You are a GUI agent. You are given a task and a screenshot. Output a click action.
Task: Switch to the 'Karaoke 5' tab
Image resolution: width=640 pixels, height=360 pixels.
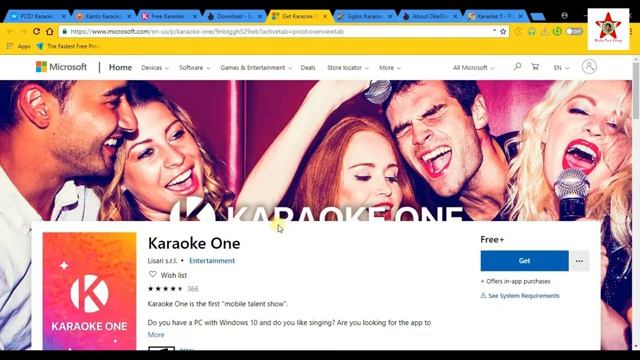tap(495, 16)
